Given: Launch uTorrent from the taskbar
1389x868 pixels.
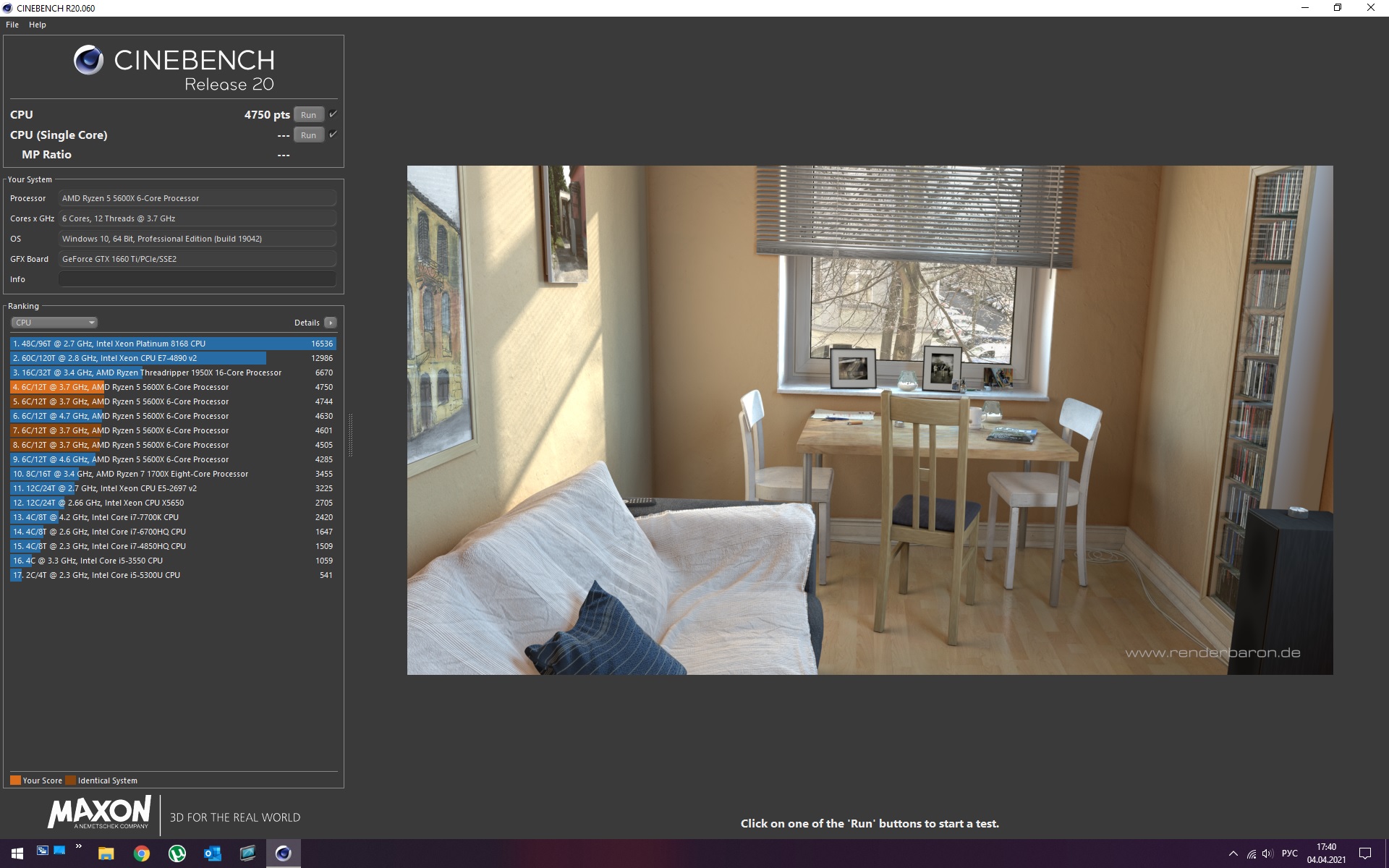Looking at the screenshot, I should click(x=177, y=854).
